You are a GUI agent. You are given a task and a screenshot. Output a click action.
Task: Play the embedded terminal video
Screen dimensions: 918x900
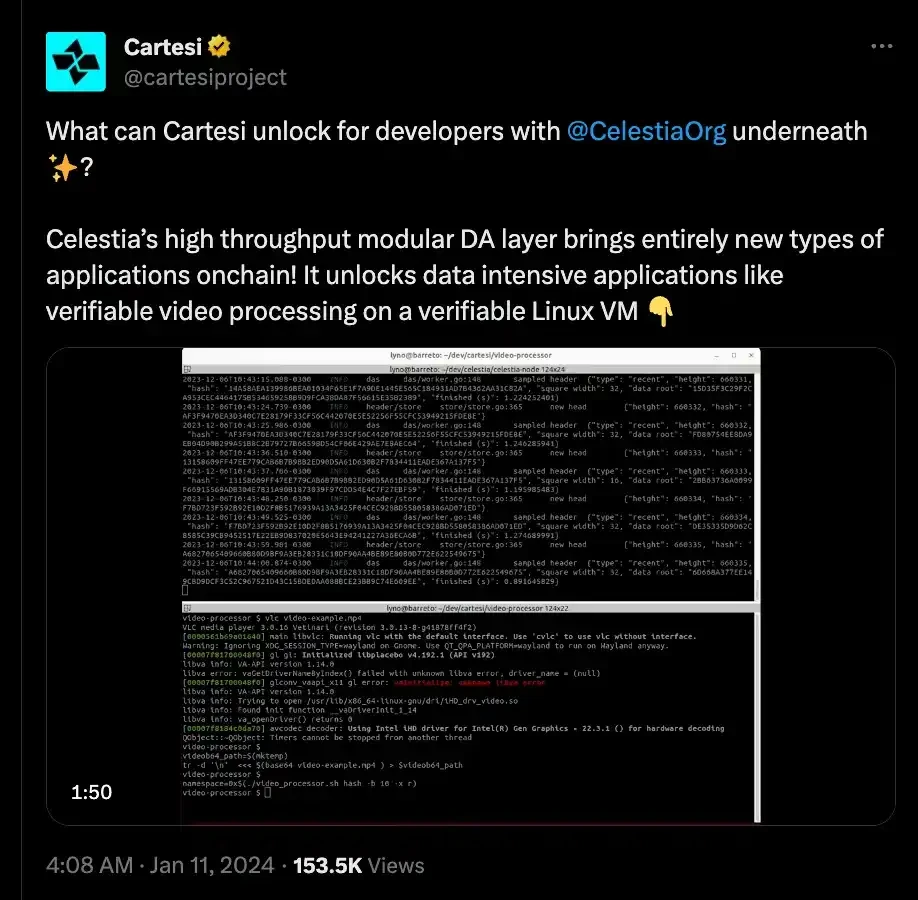pos(471,586)
